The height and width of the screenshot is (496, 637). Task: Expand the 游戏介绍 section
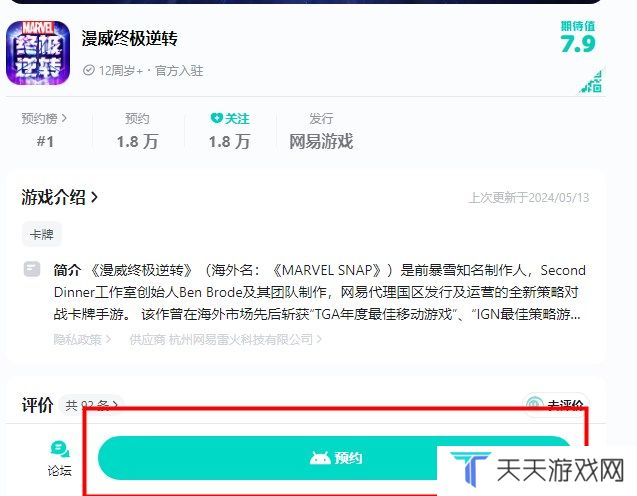tap(59, 197)
